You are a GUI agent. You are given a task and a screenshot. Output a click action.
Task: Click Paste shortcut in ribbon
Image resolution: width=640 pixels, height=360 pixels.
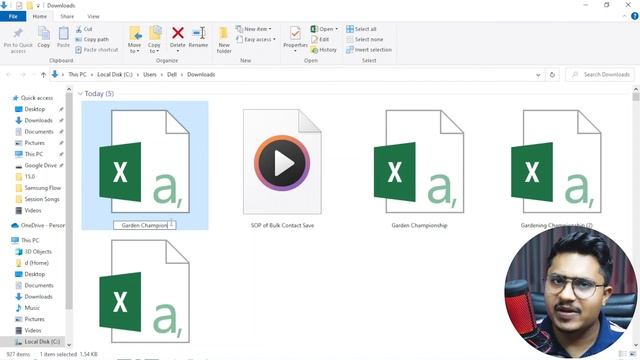tap(97, 49)
